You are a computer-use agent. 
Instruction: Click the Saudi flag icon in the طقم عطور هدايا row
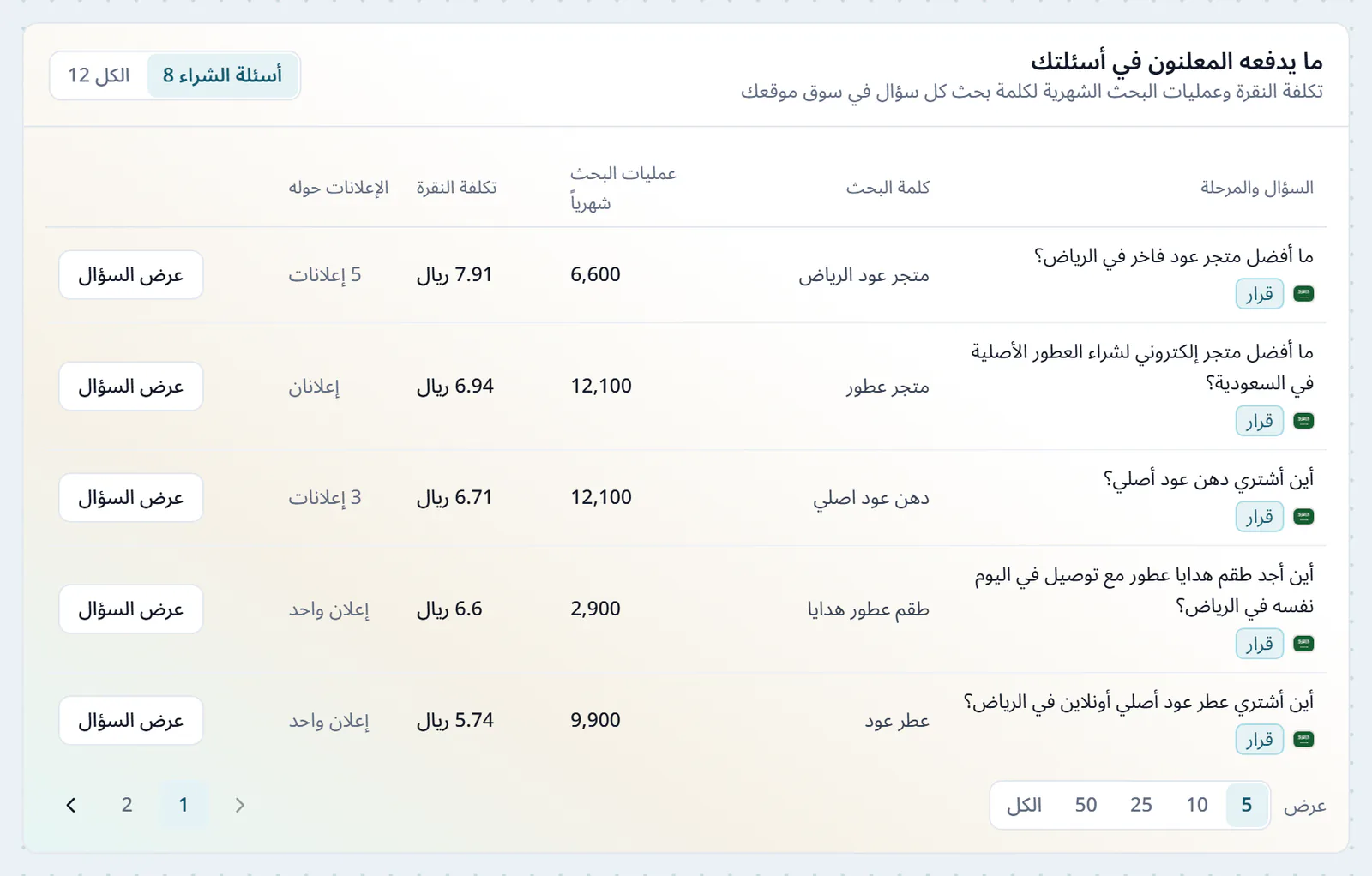1303,644
